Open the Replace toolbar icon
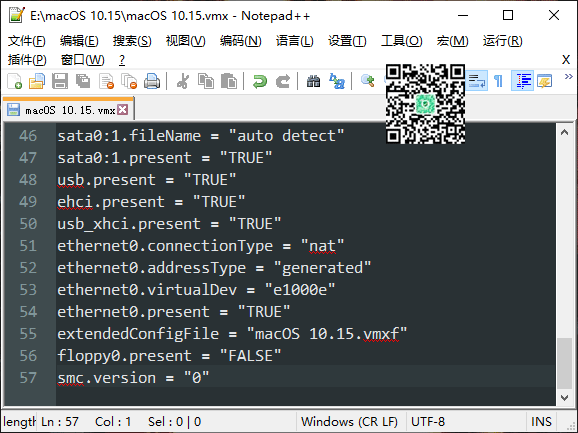This screenshot has height=433, width=578. tap(337, 81)
